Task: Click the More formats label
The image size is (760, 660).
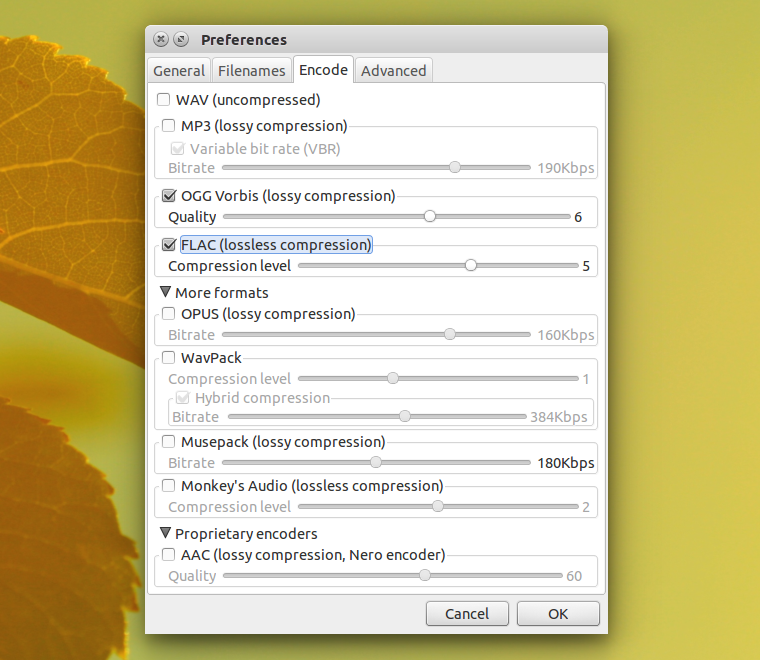Action: (222, 293)
